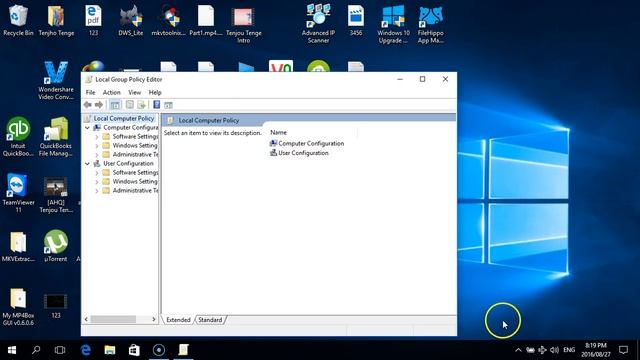Select Tenjho Tenge folder on desktop
640x360 pixels.
pos(56,20)
